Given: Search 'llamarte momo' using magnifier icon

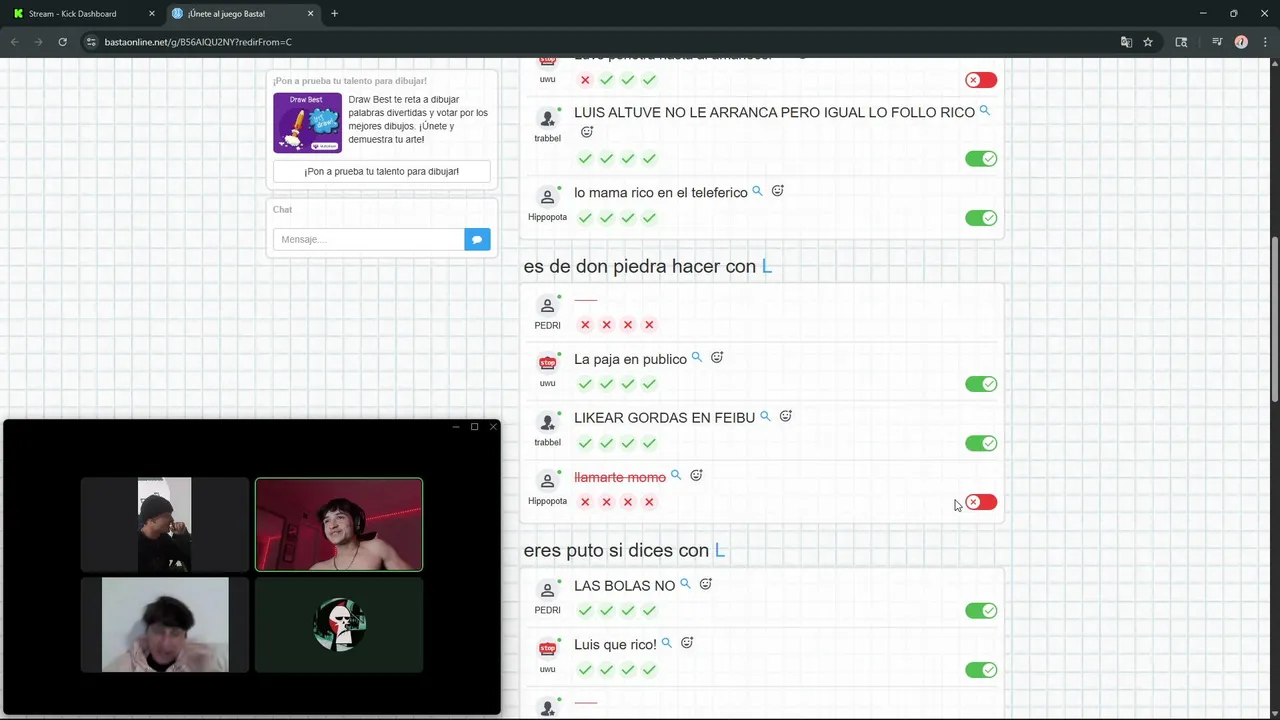Looking at the screenshot, I should click(676, 476).
